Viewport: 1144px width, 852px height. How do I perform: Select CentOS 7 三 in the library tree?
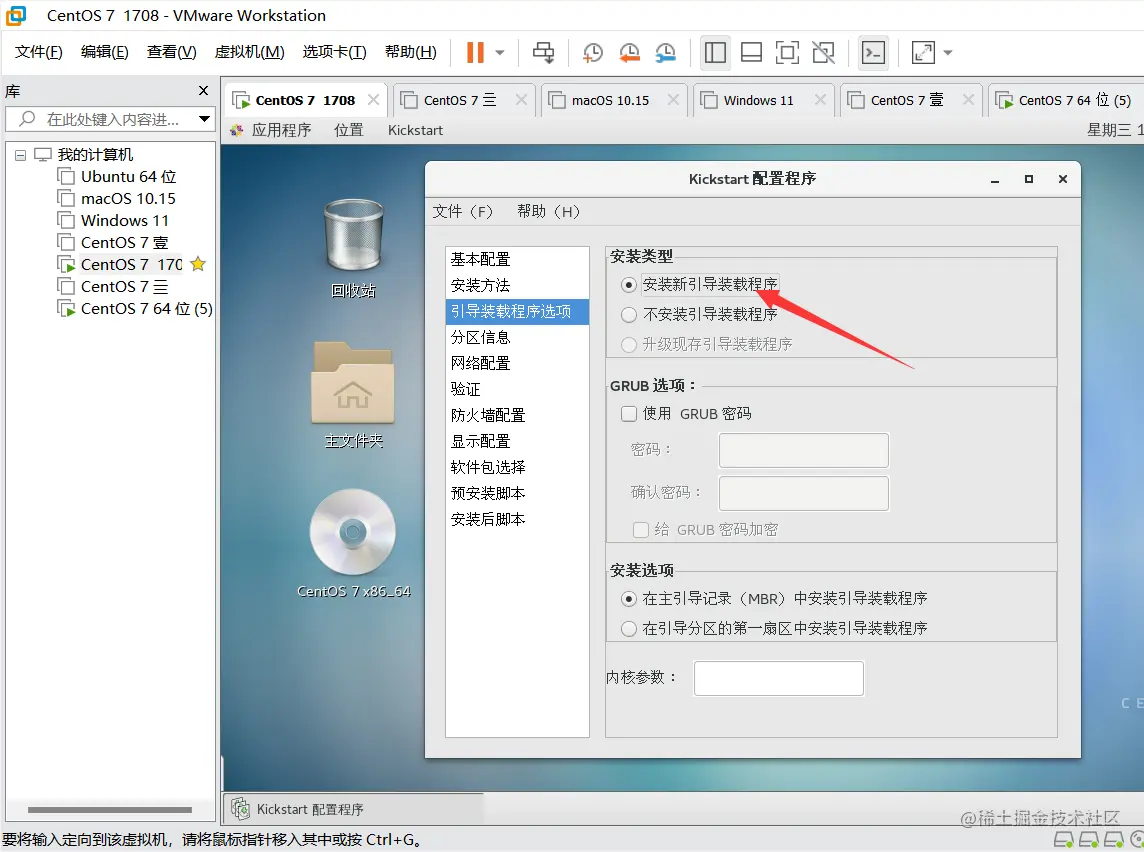pos(113,287)
